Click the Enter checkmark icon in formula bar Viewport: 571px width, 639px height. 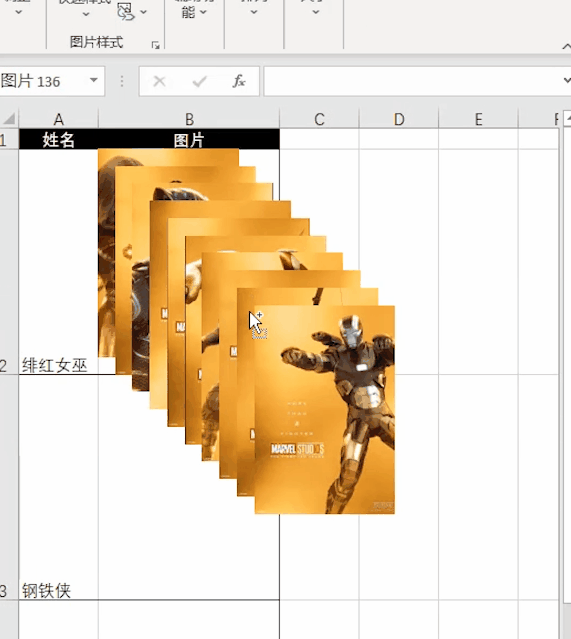(199, 82)
